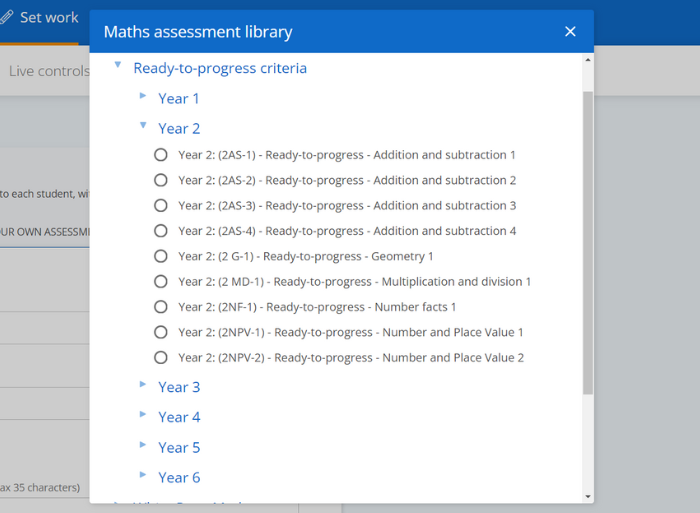Expand the Year 6 arrow
Viewport: 700px width, 513px height.
point(143,474)
